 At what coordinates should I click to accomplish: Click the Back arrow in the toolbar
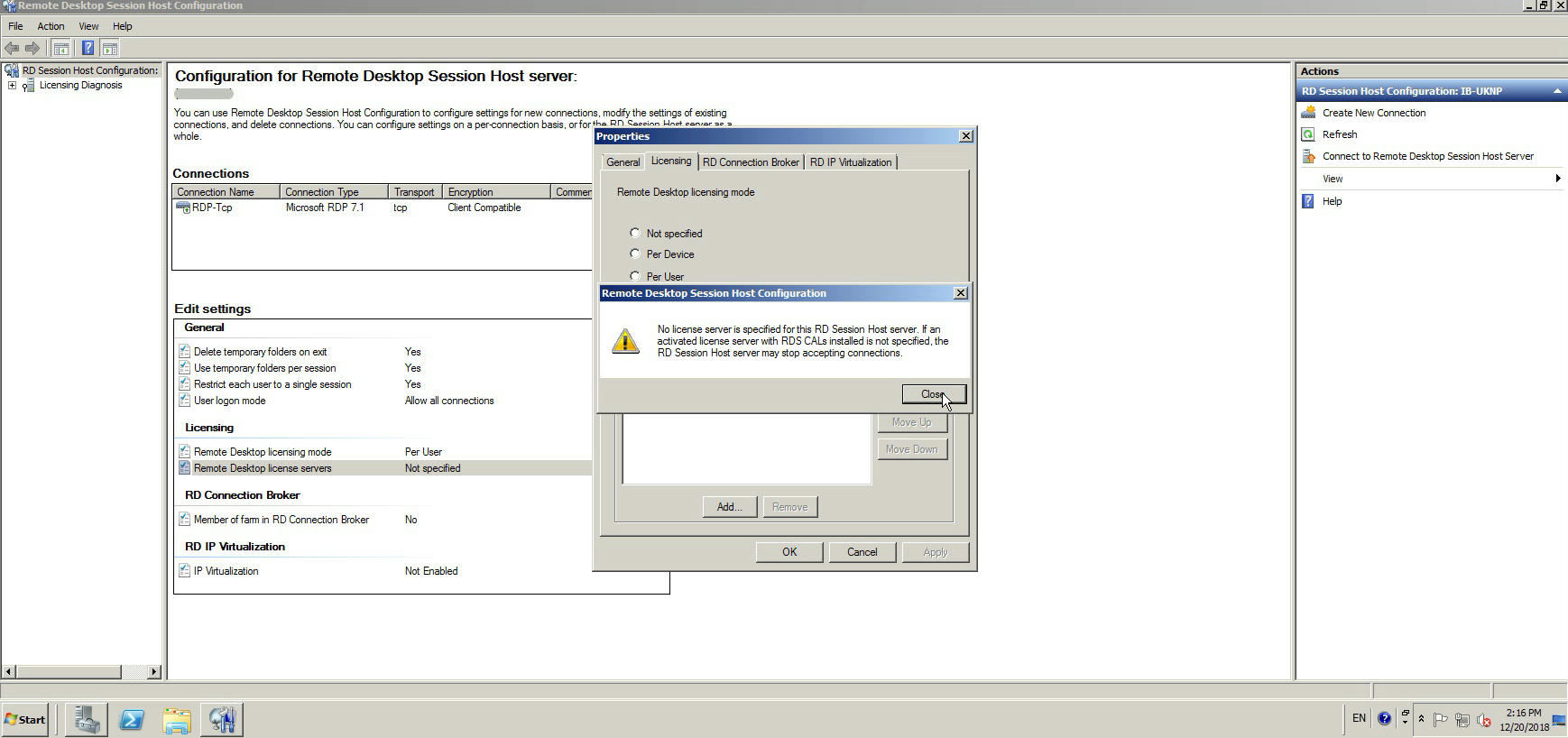(12, 48)
